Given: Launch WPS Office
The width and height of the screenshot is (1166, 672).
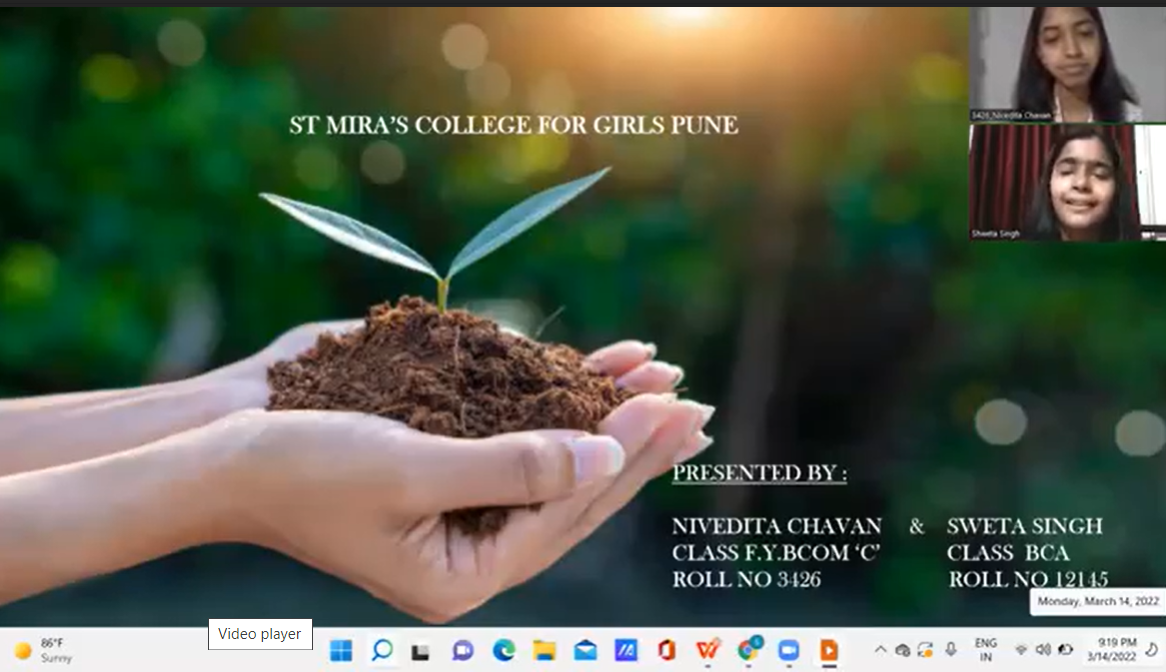Looking at the screenshot, I should (708, 651).
